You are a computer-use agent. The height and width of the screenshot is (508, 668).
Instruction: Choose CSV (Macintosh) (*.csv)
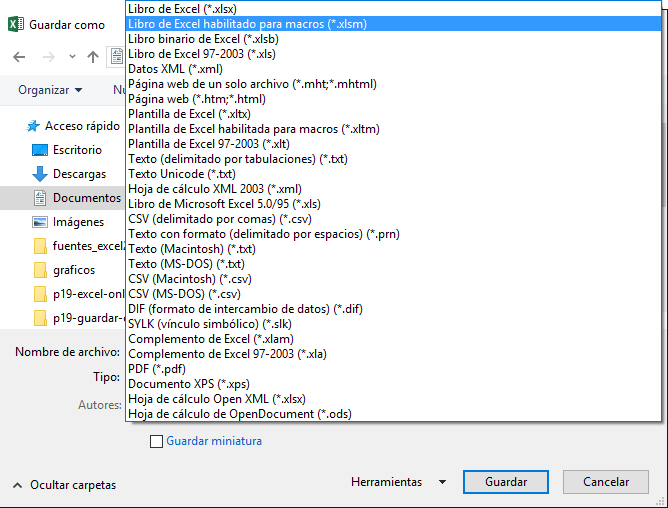pyautogui.click(x=393, y=279)
